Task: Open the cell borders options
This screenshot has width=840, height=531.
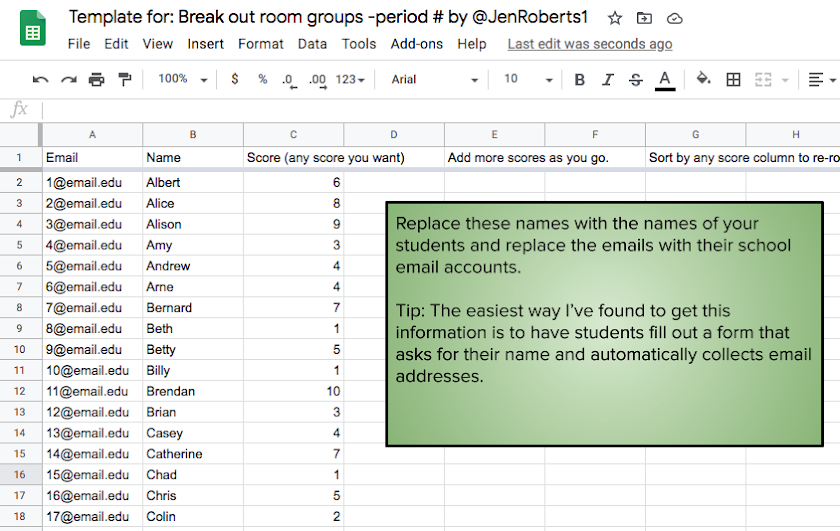Action: coord(733,80)
